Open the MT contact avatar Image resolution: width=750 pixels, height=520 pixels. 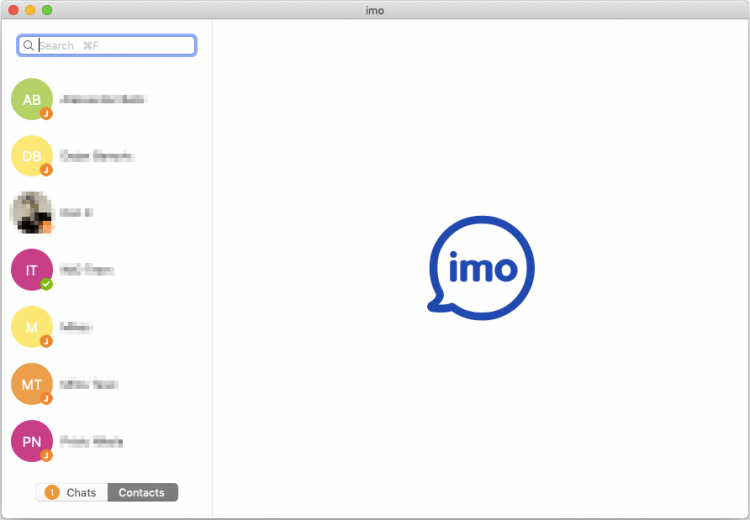point(32,384)
